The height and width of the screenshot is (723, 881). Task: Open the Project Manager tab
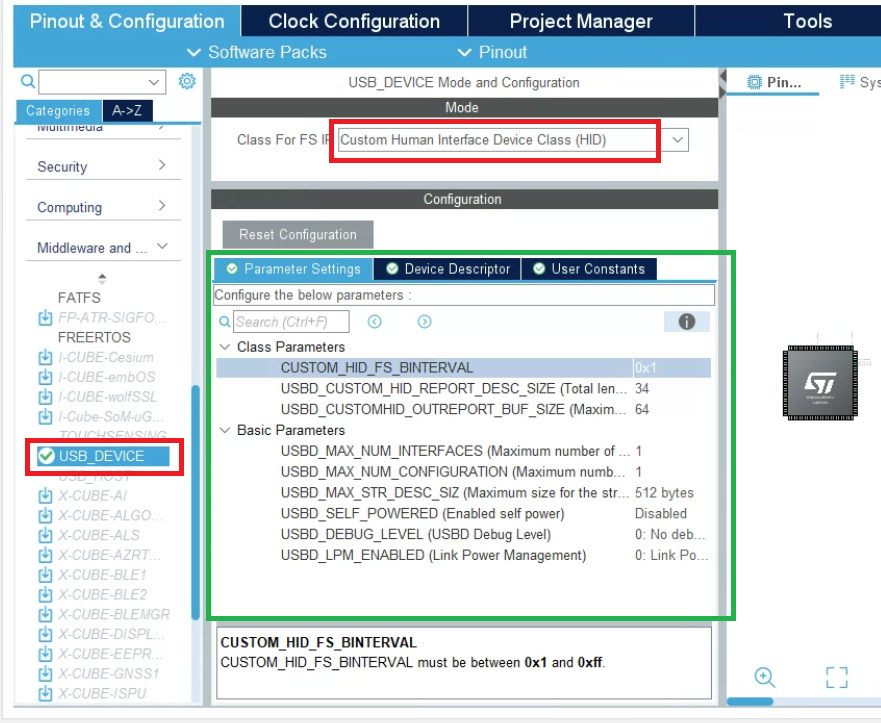coord(581,21)
